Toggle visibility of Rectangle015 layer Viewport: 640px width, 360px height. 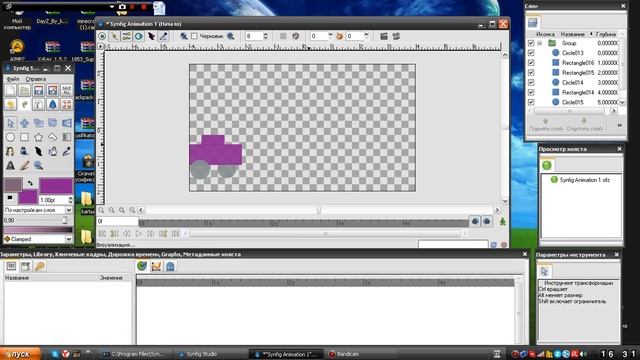531,73
